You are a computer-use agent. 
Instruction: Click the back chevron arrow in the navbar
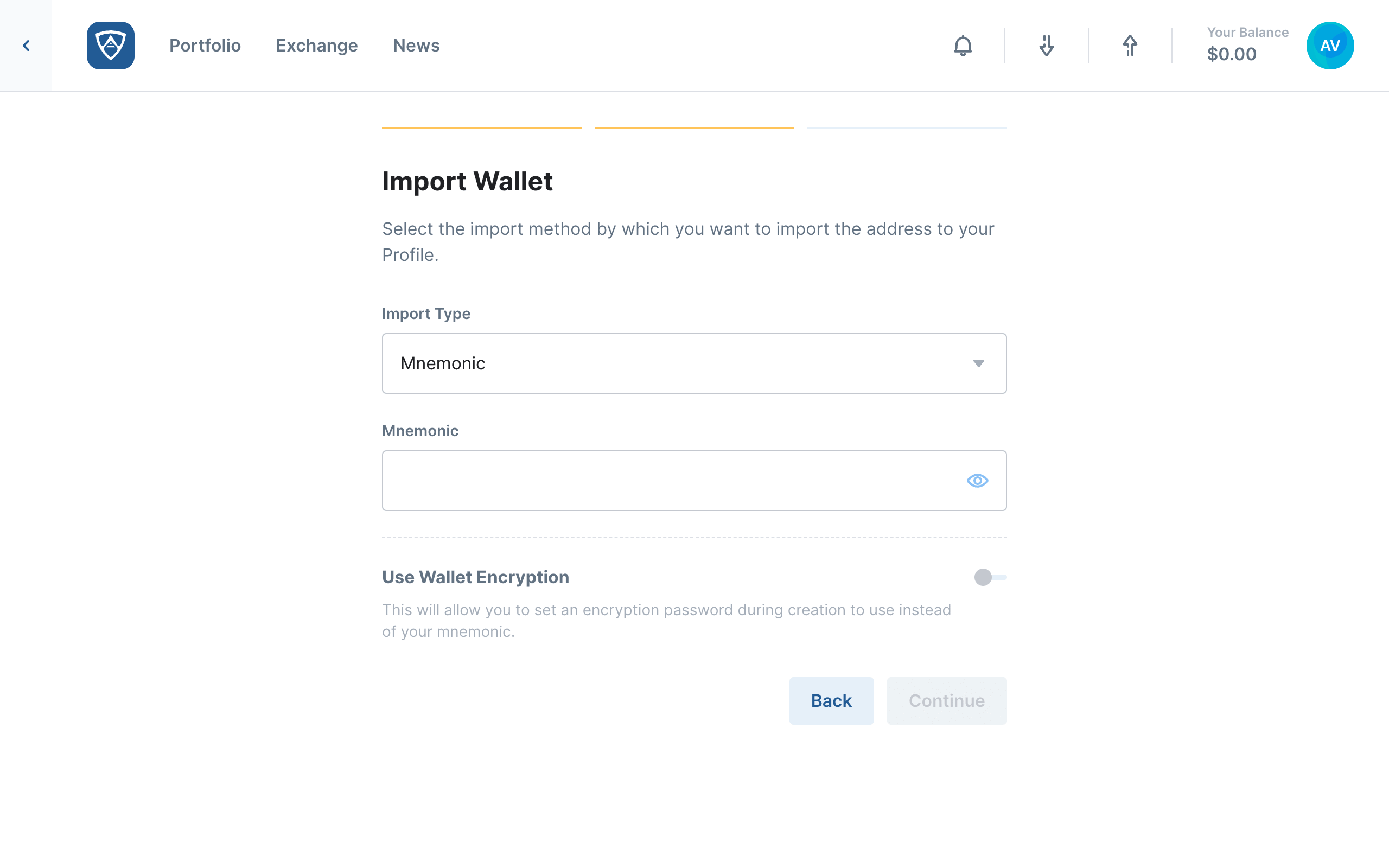click(x=26, y=46)
